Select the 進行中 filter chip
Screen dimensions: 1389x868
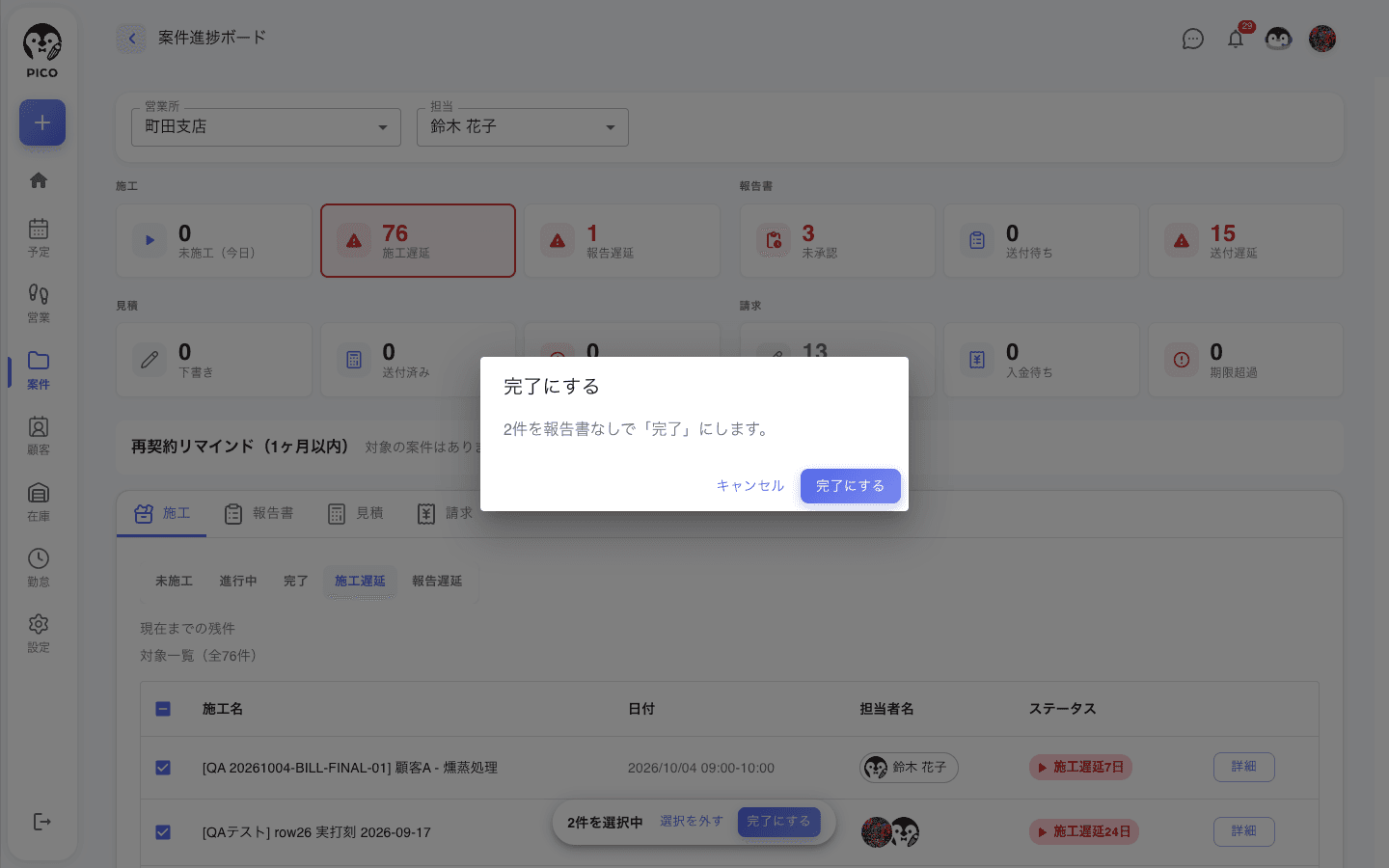[238, 581]
